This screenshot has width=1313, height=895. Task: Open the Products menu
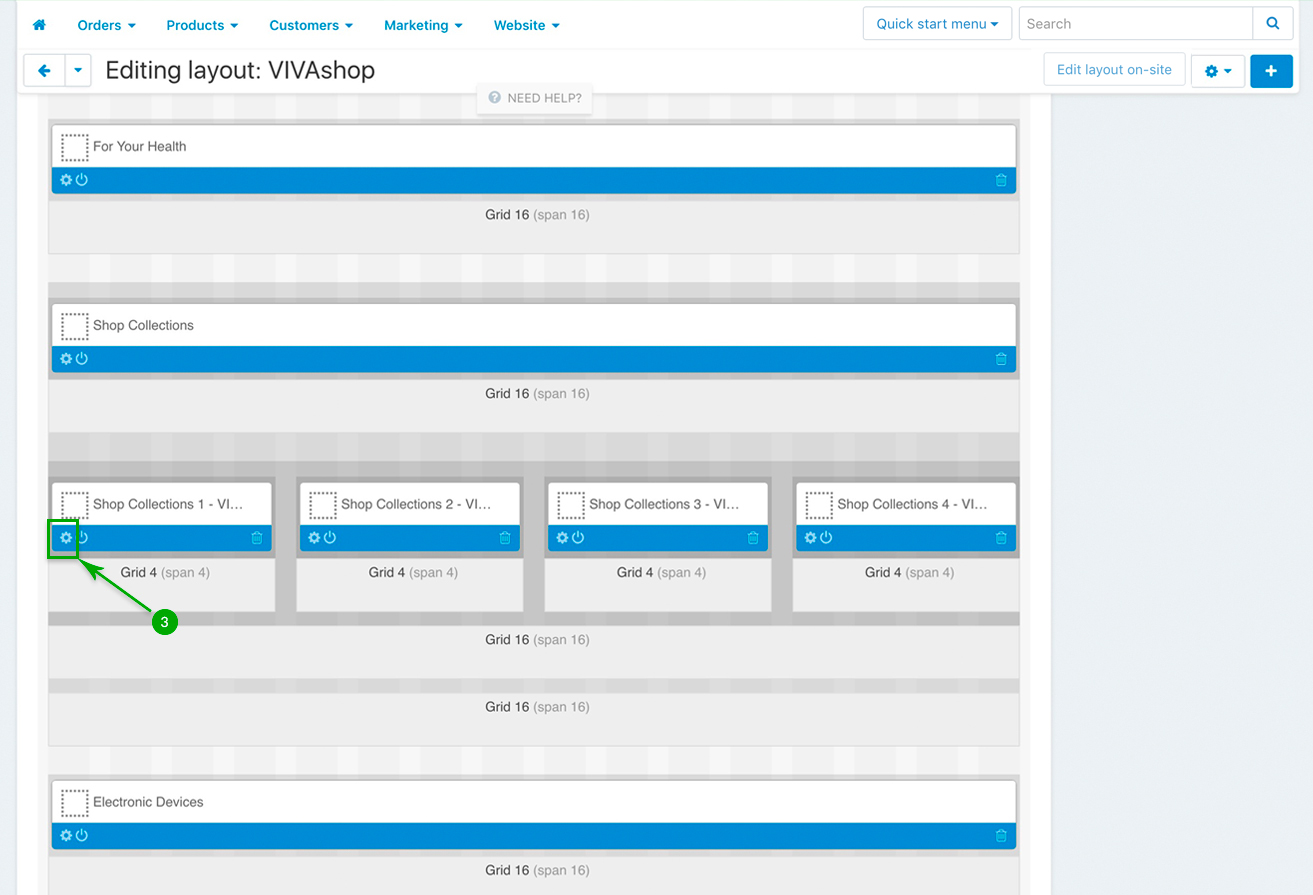coord(202,25)
